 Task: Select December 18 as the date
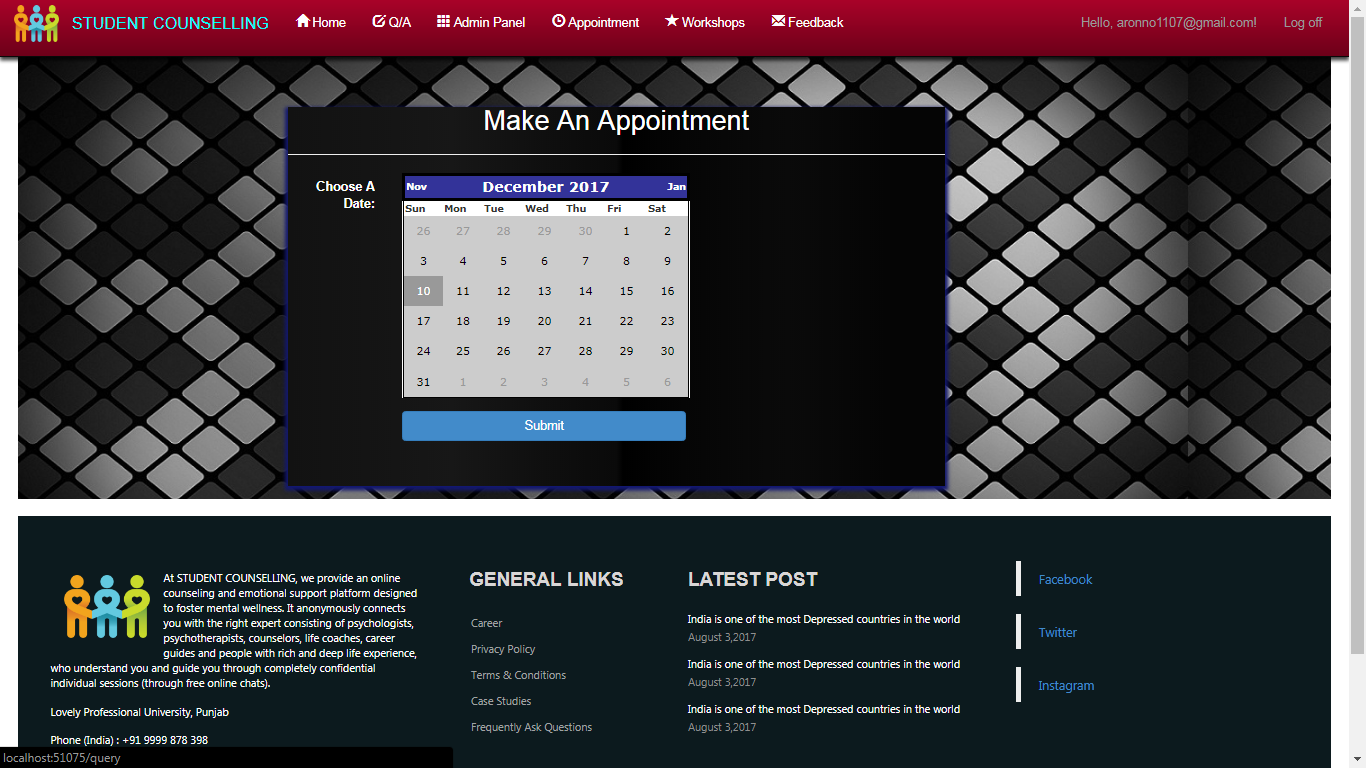pyautogui.click(x=462, y=321)
